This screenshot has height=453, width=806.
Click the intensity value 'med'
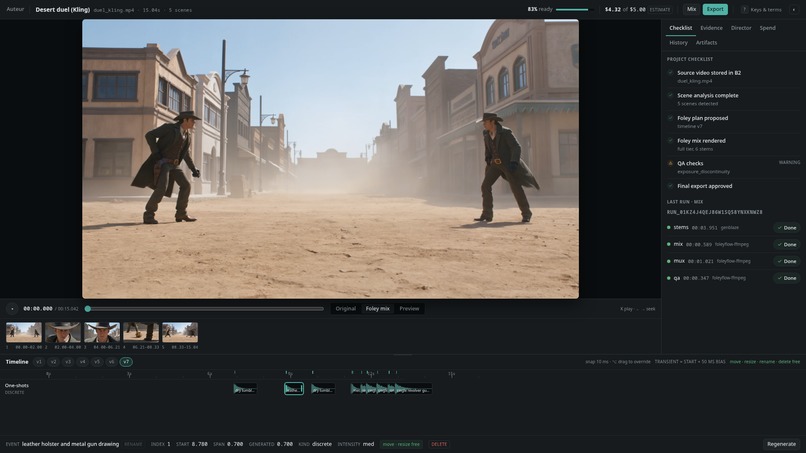(368, 444)
